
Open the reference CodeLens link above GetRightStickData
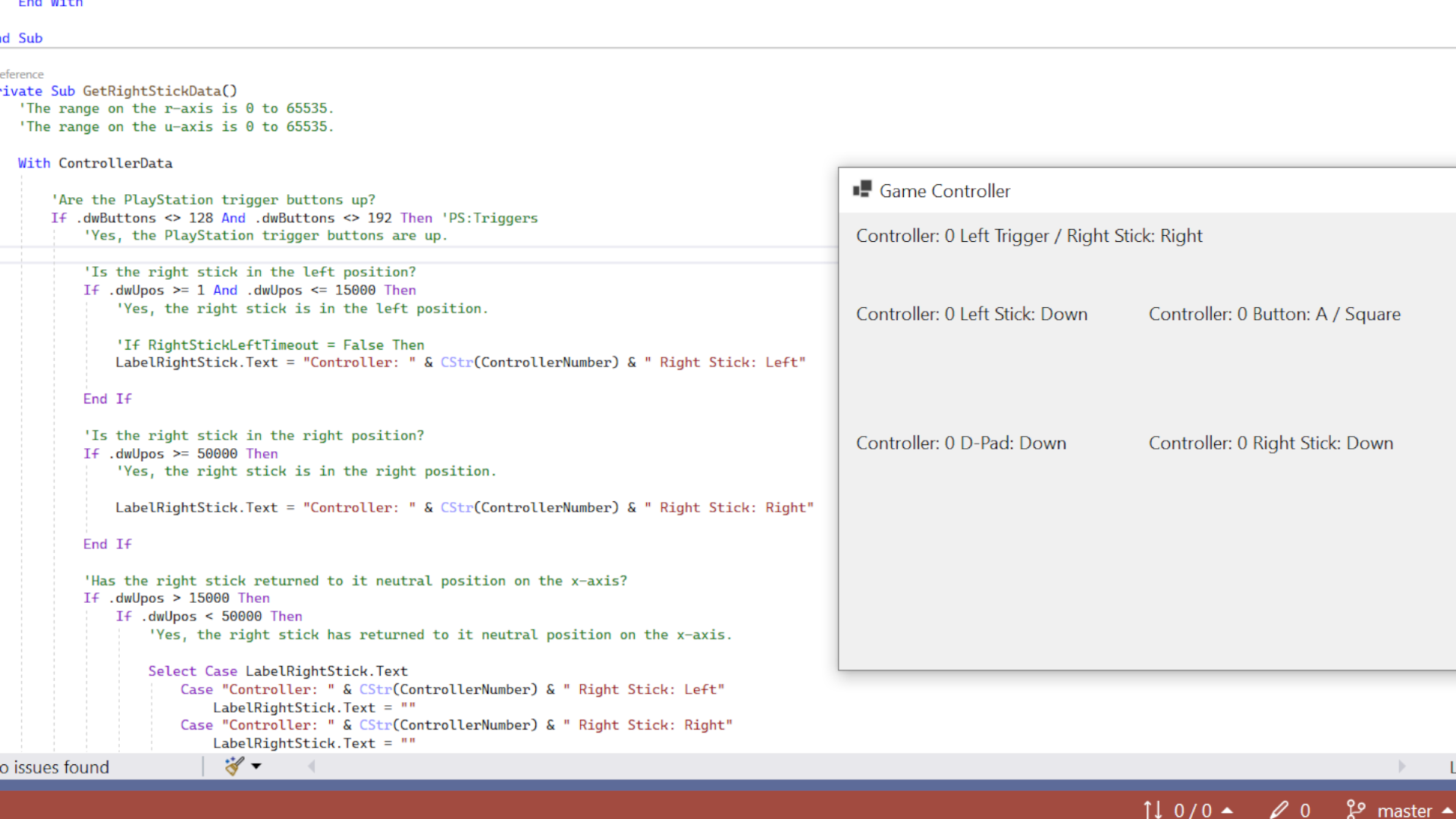23,74
